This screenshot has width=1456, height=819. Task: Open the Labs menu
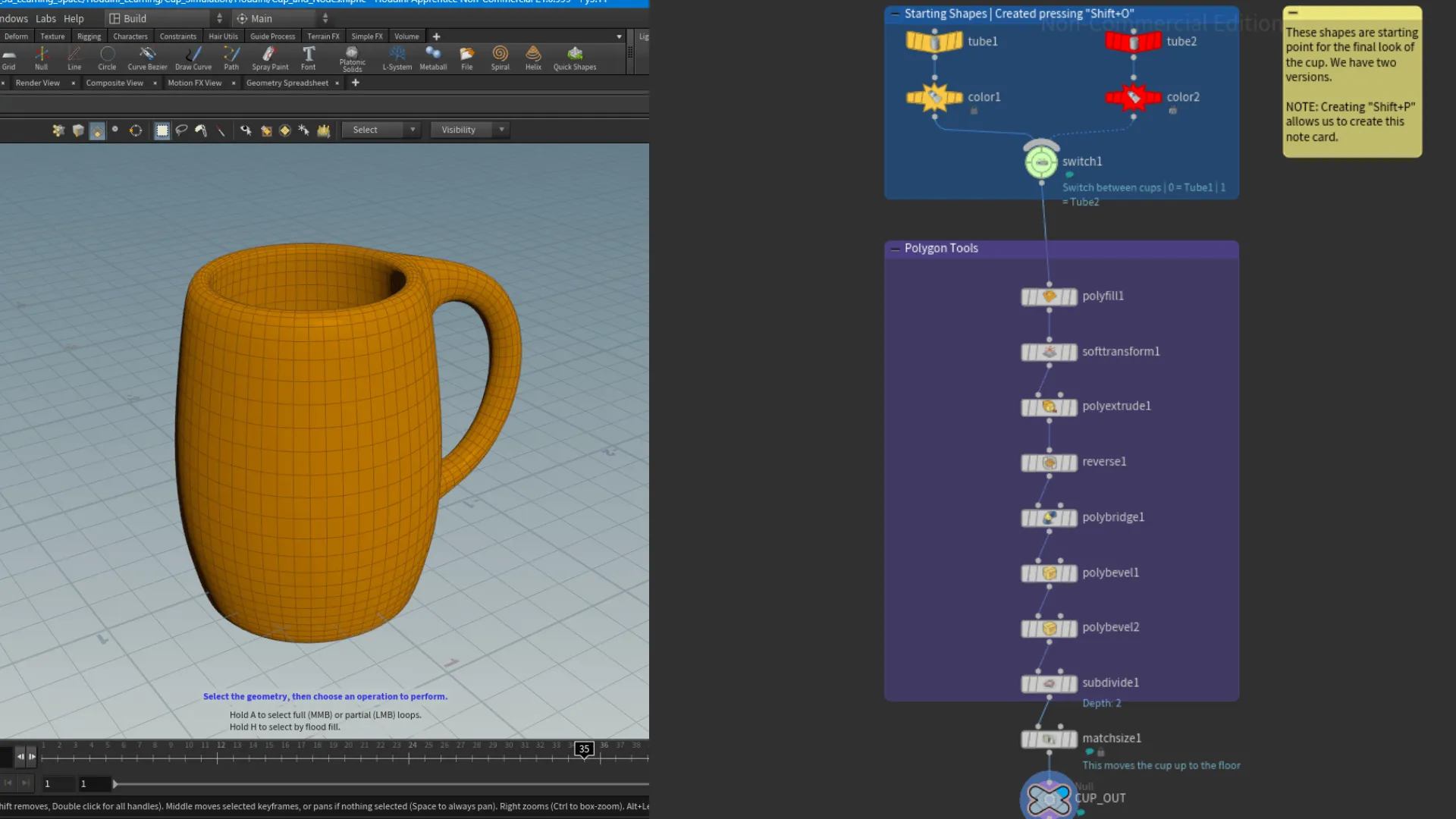point(45,18)
